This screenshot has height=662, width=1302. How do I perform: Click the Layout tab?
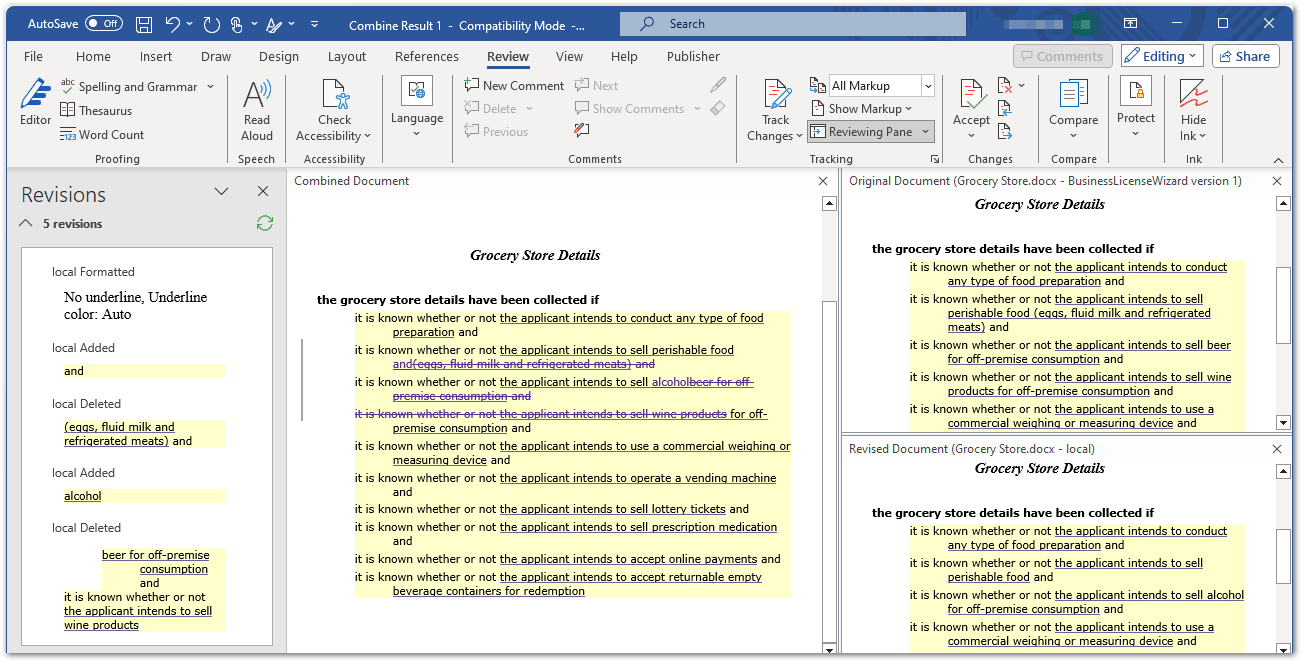click(347, 57)
